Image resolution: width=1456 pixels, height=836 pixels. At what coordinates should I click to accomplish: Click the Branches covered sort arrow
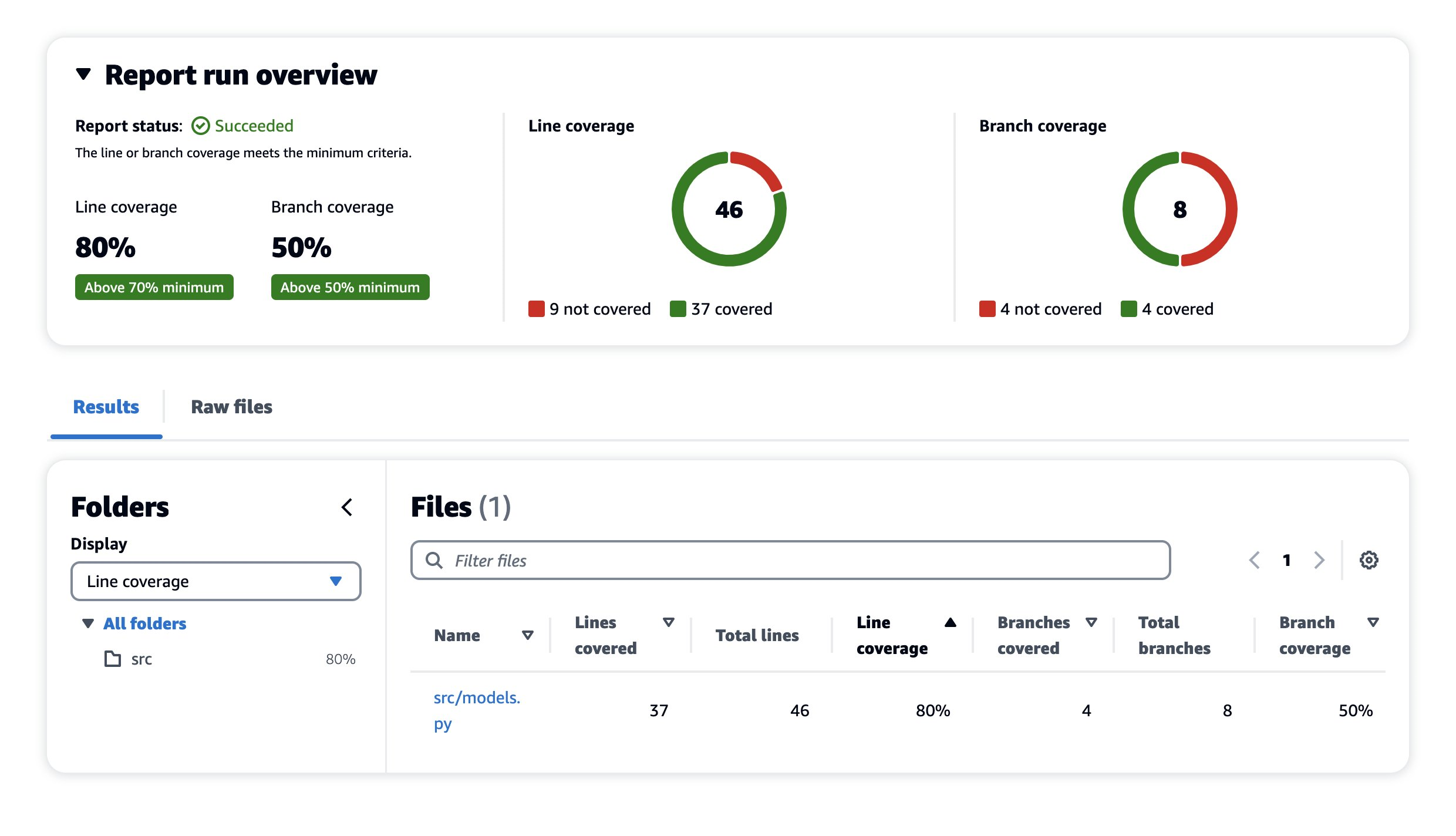click(1093, 622)
